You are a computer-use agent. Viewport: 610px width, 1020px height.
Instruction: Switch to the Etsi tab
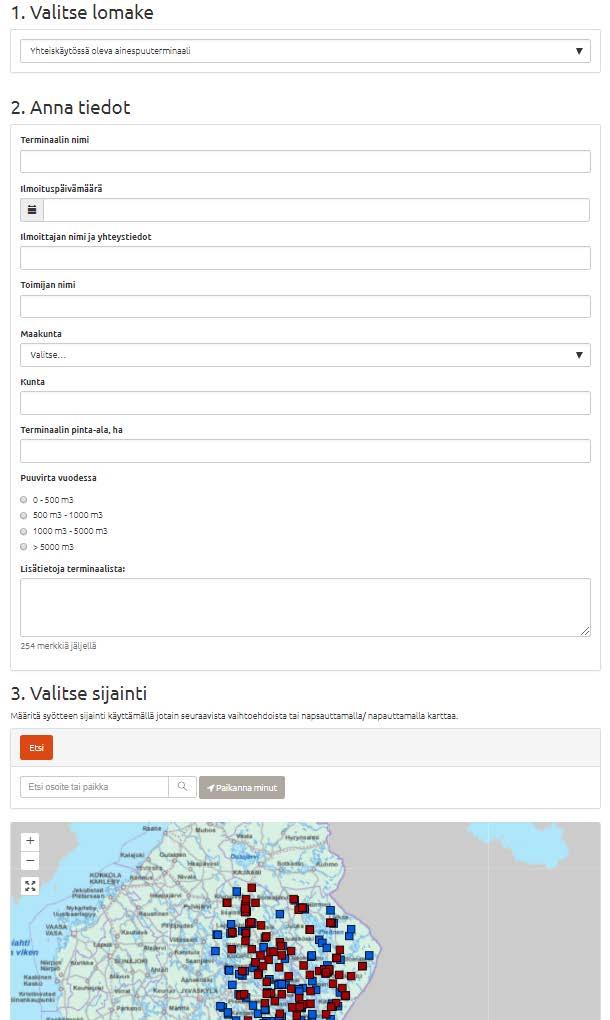click(36, 748)
